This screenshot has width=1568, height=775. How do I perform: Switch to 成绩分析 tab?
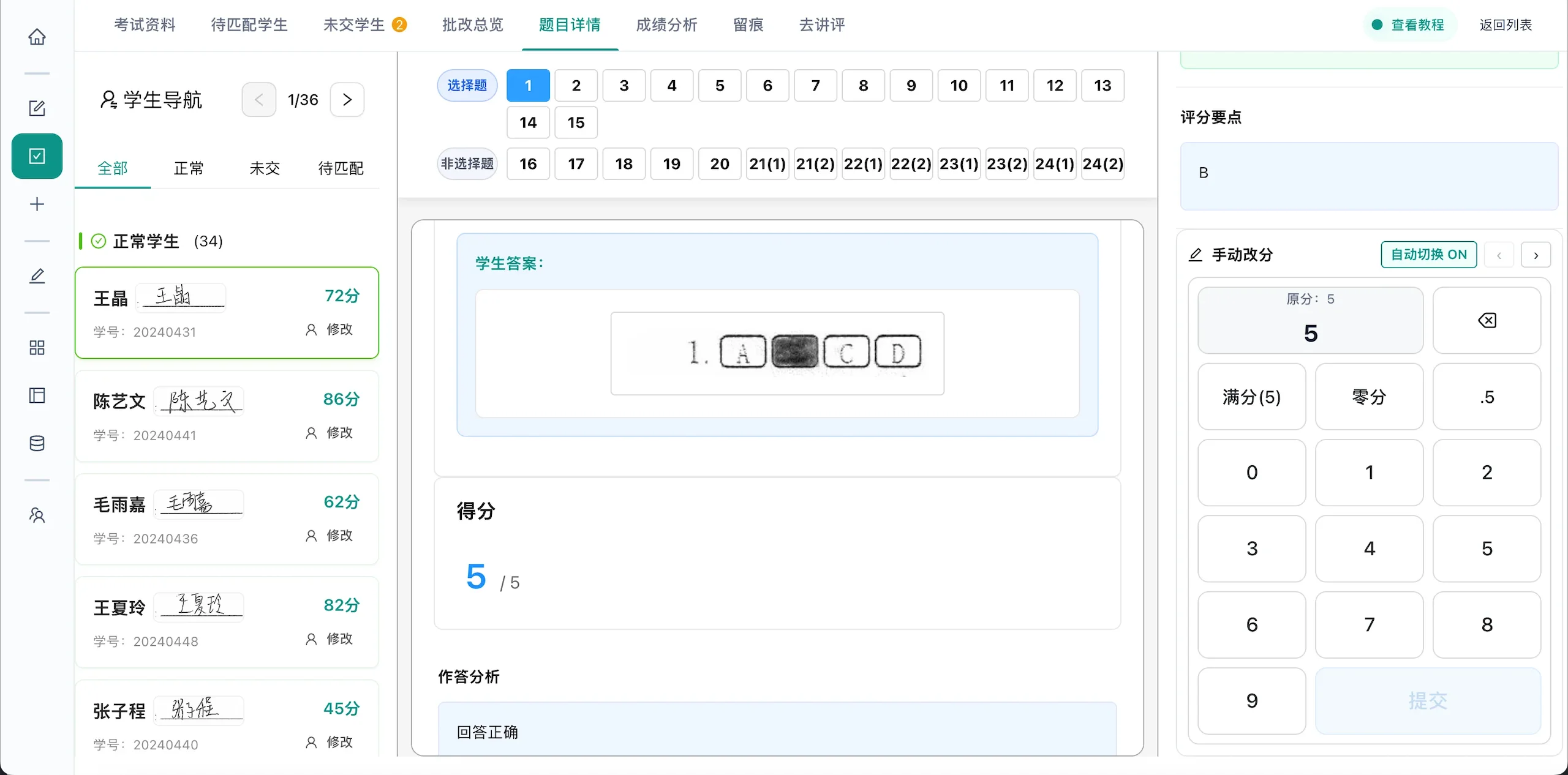tap(666, 24)
